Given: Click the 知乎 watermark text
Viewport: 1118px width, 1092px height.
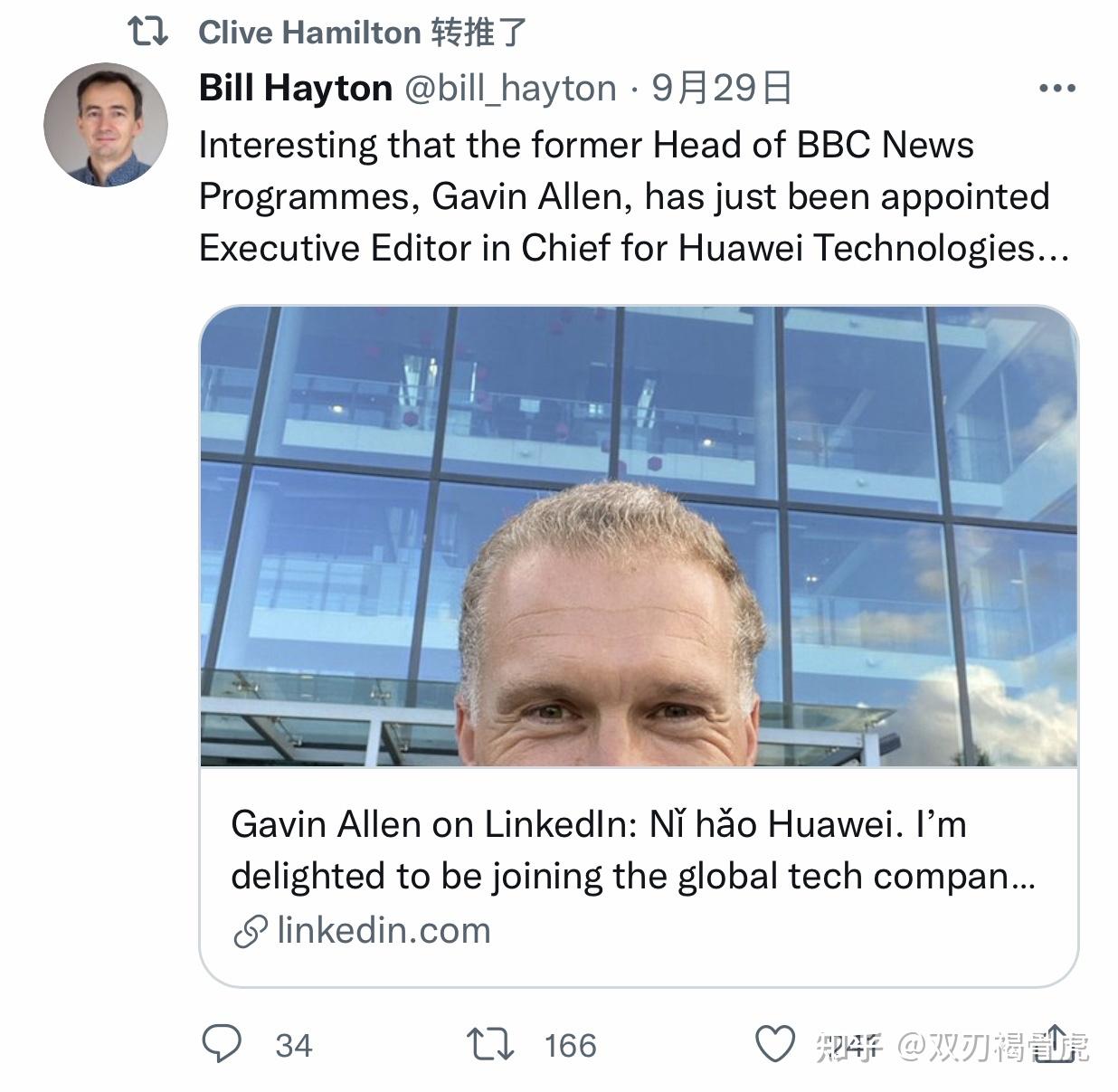Looking at the screenshot, I should pos(848,1047).
